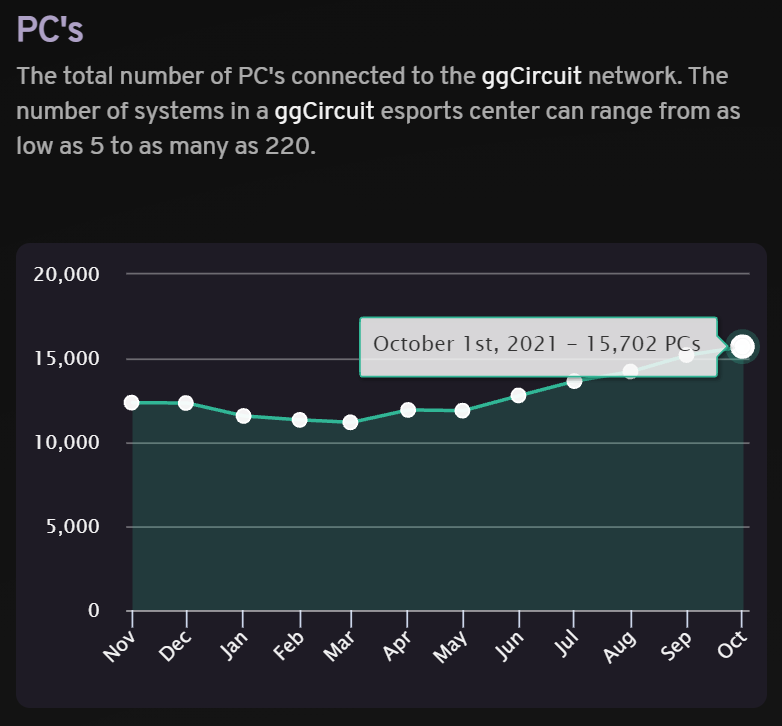Click the October 1st, 2021 tooltip
The height and width of the screenshot is (726, 782).
[x=539, y=347]
